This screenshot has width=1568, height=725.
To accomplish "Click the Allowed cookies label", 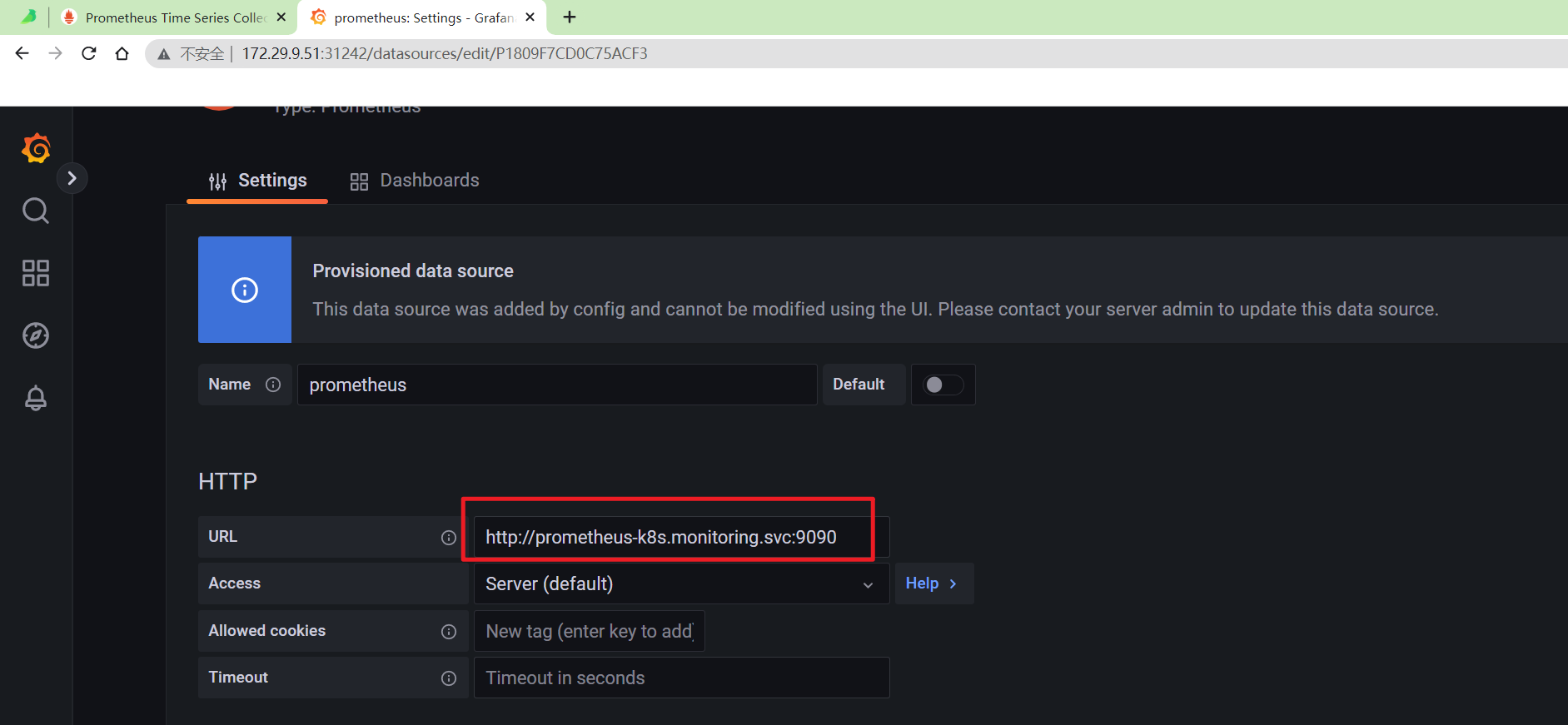I will pos(267,631).
